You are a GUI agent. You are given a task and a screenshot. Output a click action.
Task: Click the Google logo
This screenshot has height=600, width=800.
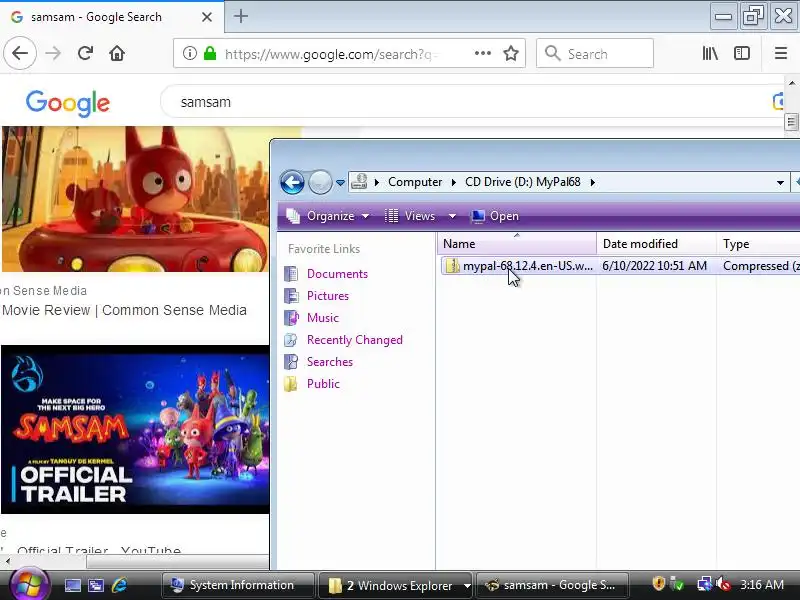(68, 103)
